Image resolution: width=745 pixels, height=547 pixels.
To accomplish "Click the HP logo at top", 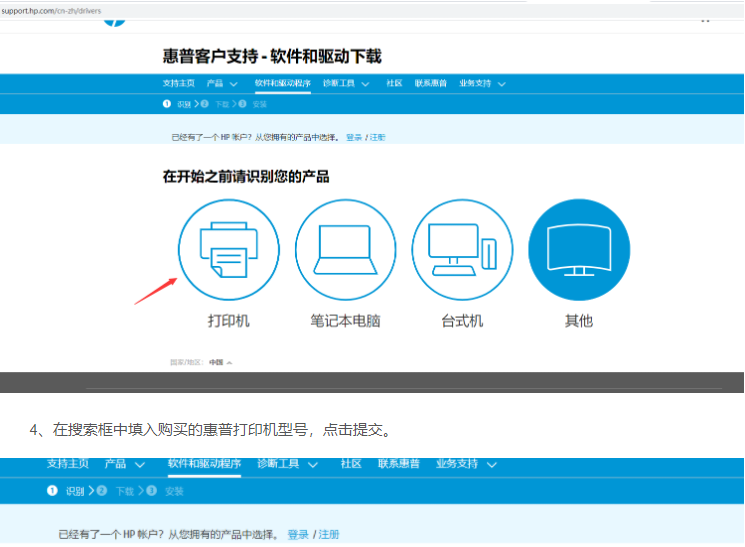I will pyautogui.click(x=115, y=22).
